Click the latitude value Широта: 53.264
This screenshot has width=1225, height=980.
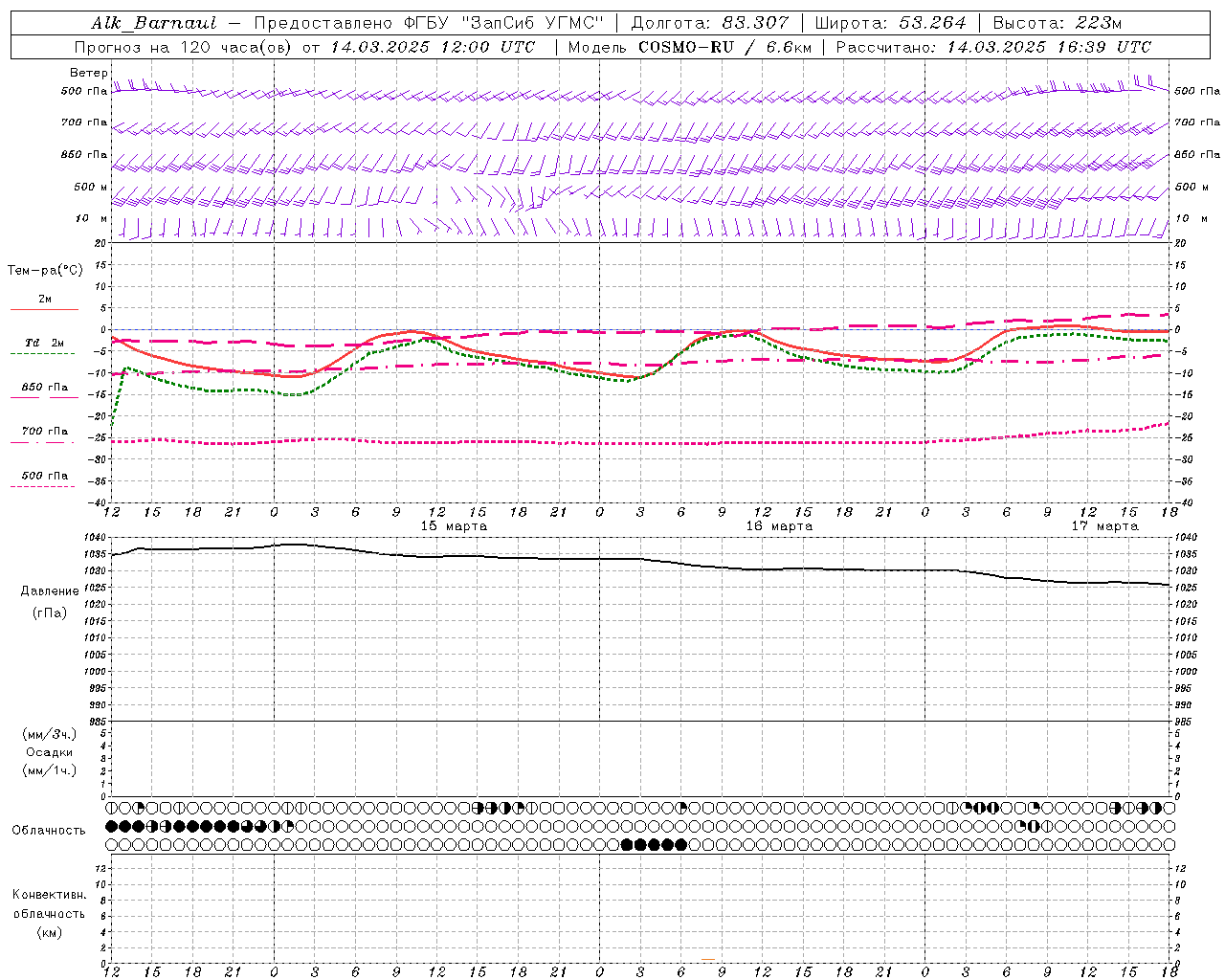(x=890, y=23)
